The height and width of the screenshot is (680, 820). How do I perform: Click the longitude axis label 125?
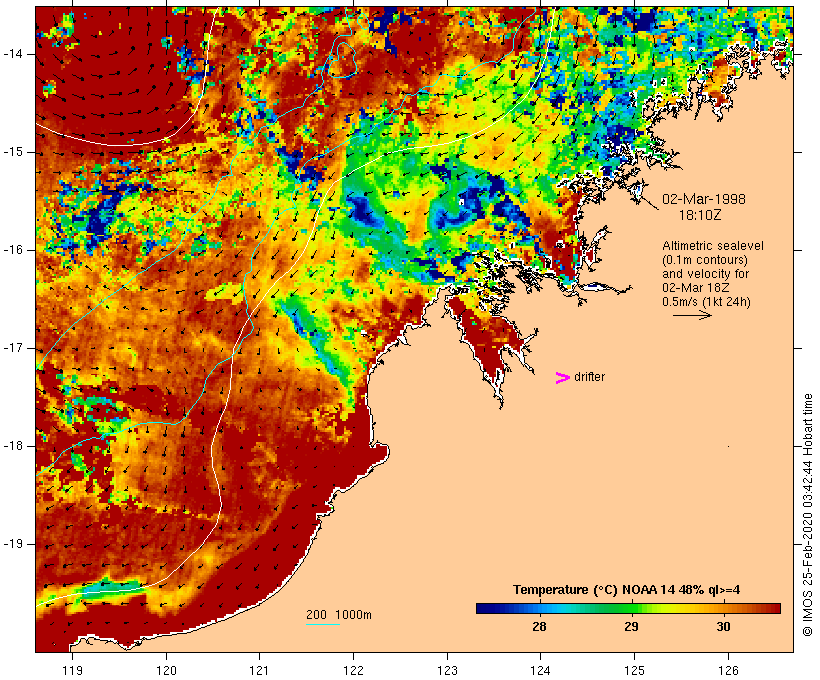634,670
